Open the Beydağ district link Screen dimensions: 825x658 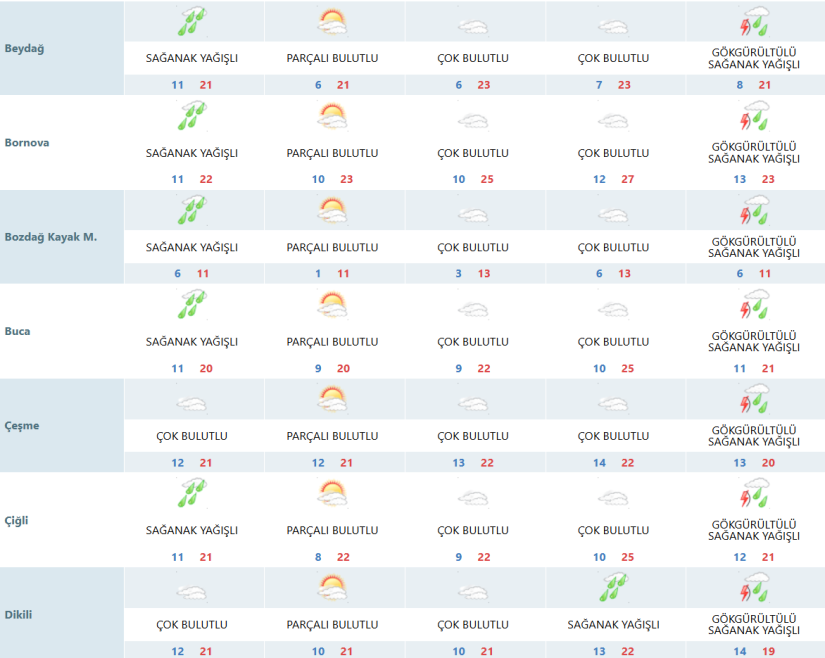pos(26,48)
